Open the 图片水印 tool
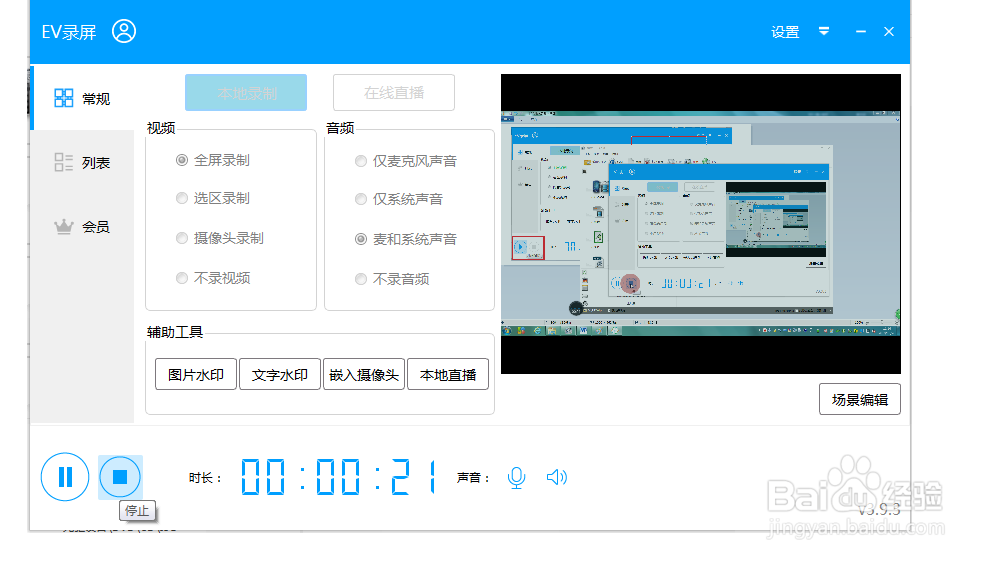The width and height of the screenshot is (1000, 562). pos(196,374)
